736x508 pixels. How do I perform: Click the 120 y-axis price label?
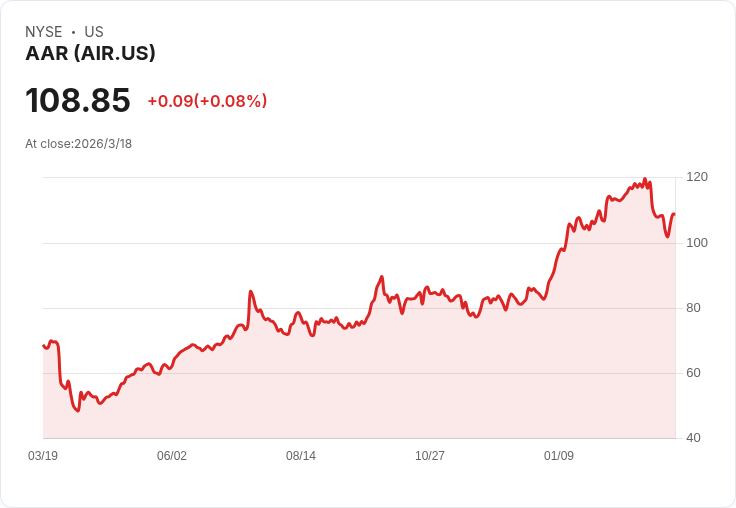697,177
